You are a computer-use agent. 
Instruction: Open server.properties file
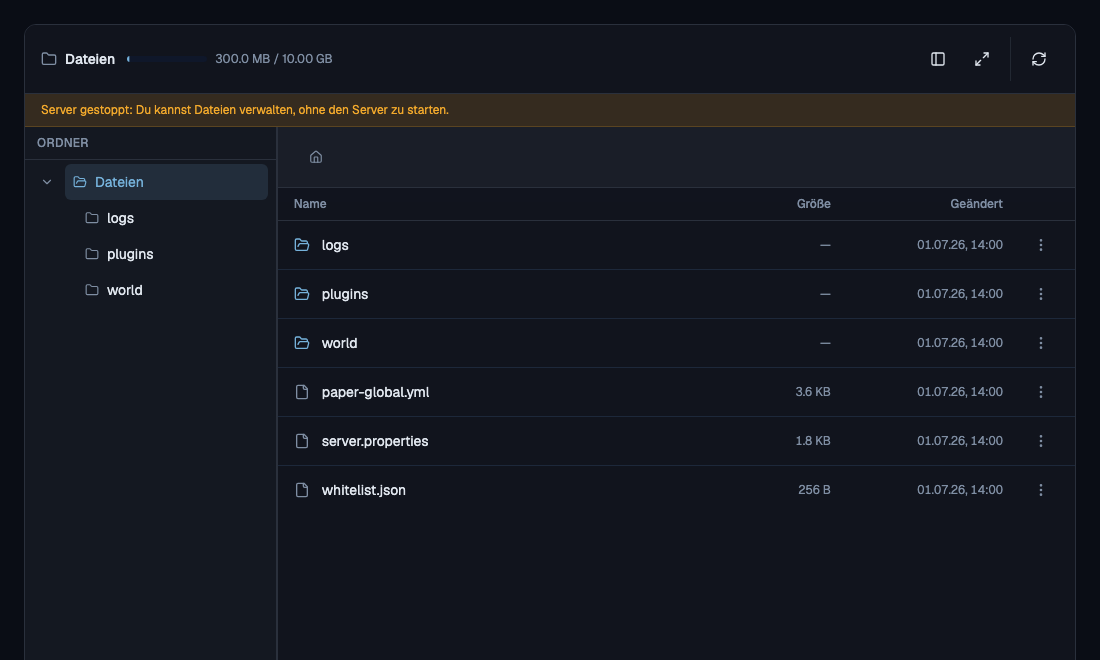click(x=375, y=441)
